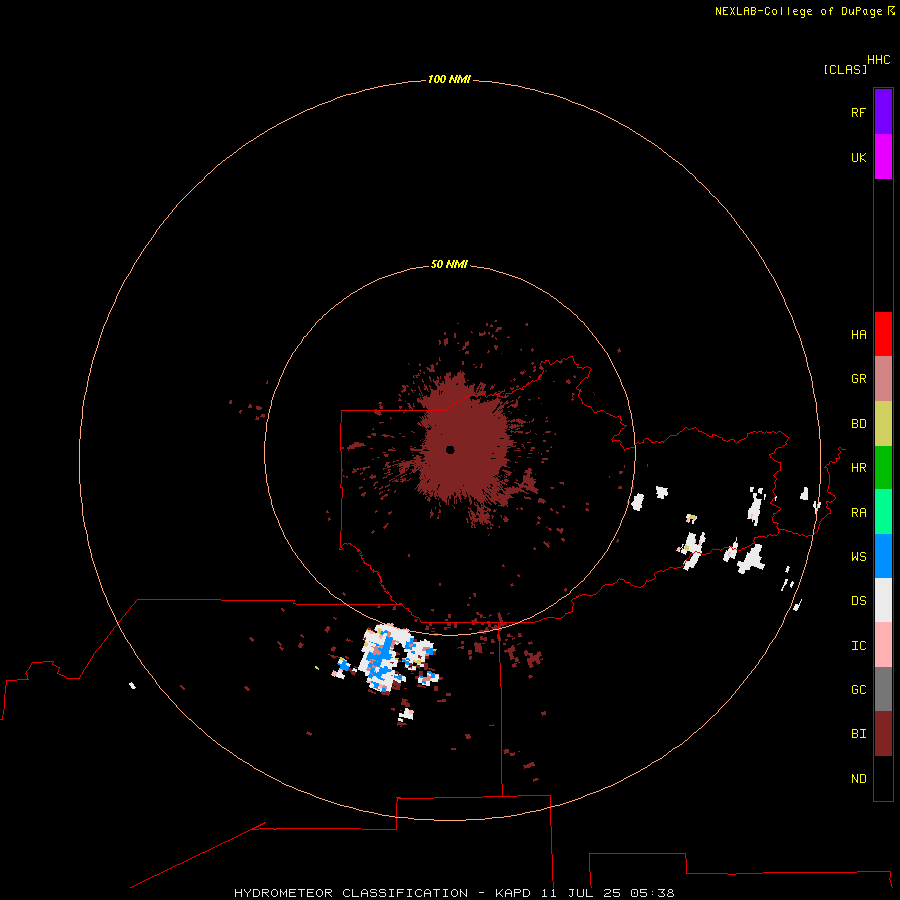Click the black ND legend swatch
The height and width of the screenshot is (900, 900).
click(883, 778)
